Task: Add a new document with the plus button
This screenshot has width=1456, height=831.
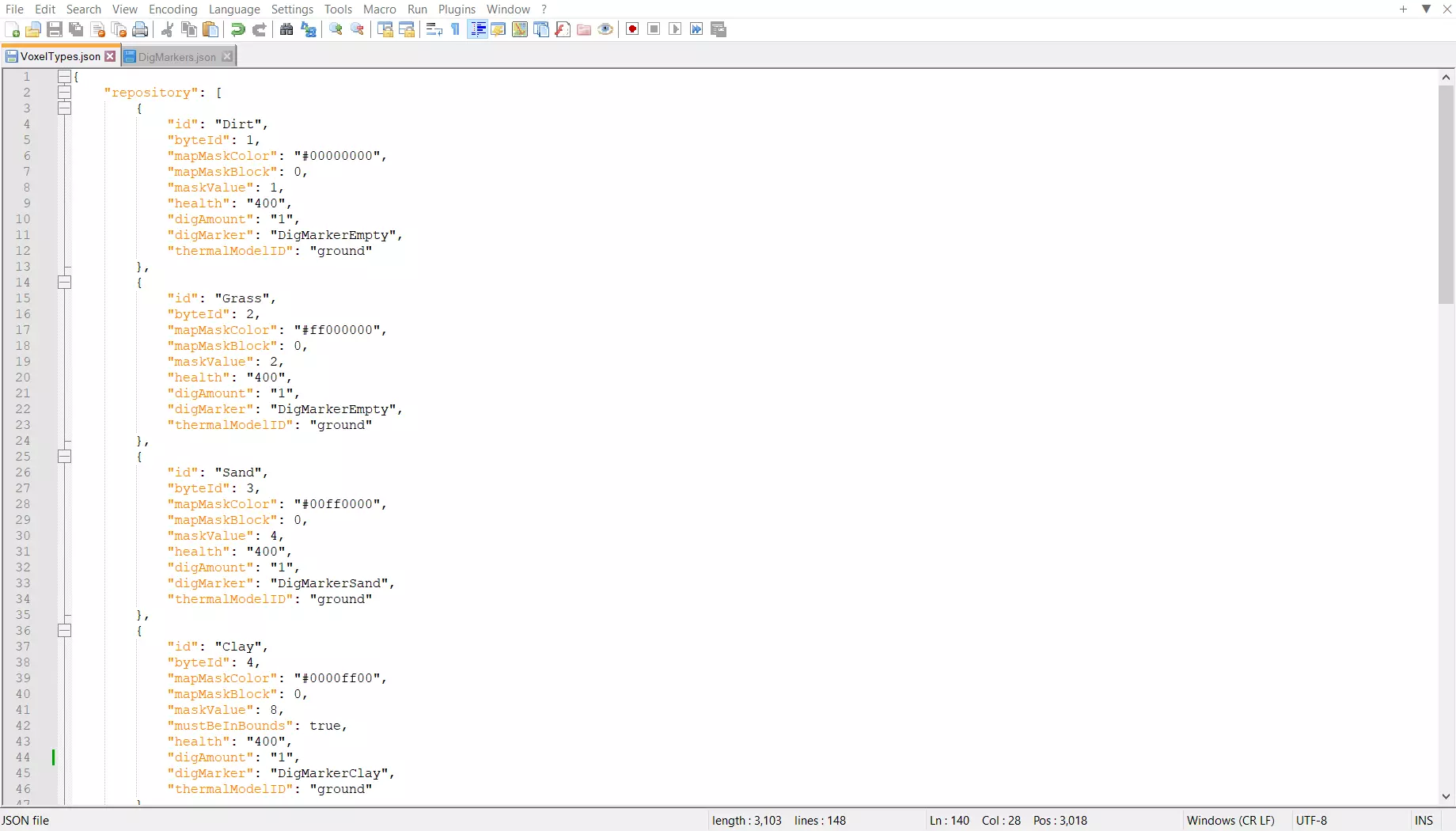Action: pyautogui.click(x=1403, y=9)
